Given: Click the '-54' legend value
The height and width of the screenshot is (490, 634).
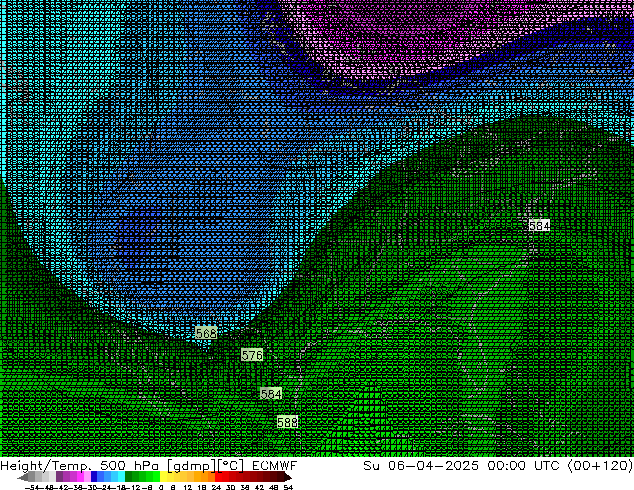Looking at the screenshot, I should click(32, 487).
